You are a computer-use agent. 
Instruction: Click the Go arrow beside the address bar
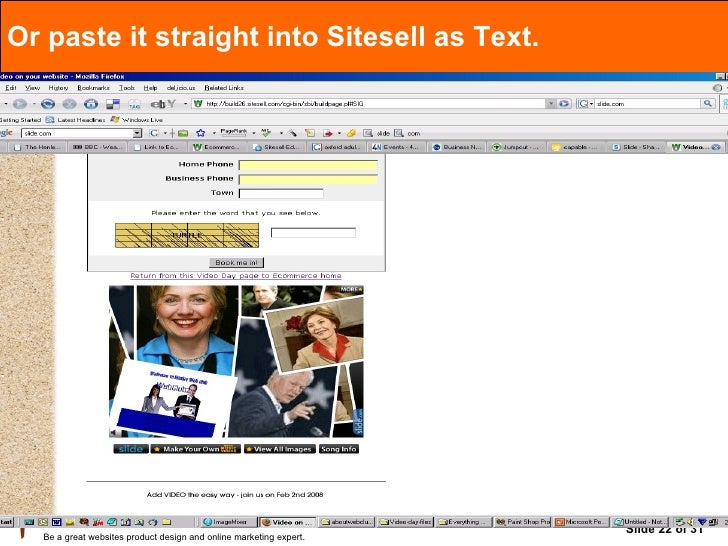(564, 104)
